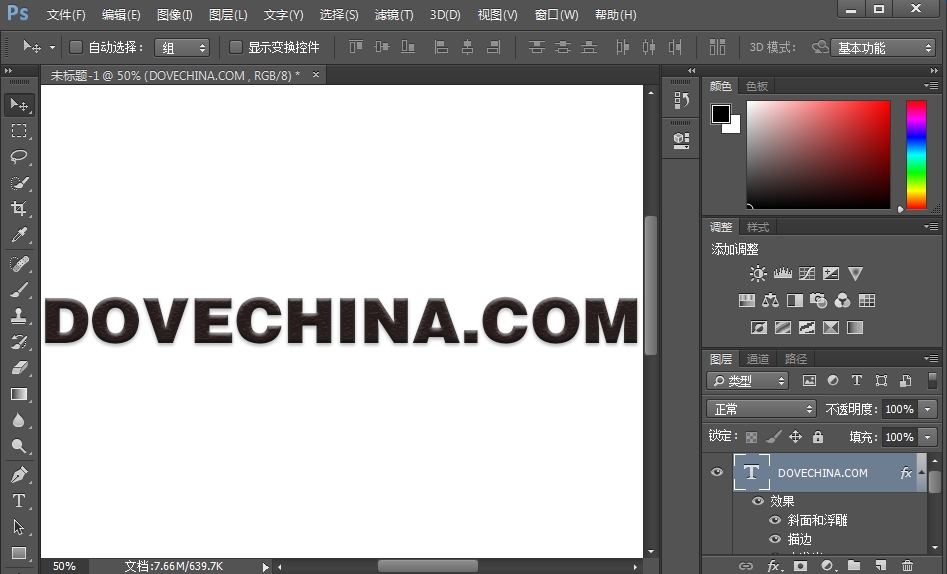Click the zoom percentage field showing 50%
This screenshot has height=574, width=947.
click(64, 566)
